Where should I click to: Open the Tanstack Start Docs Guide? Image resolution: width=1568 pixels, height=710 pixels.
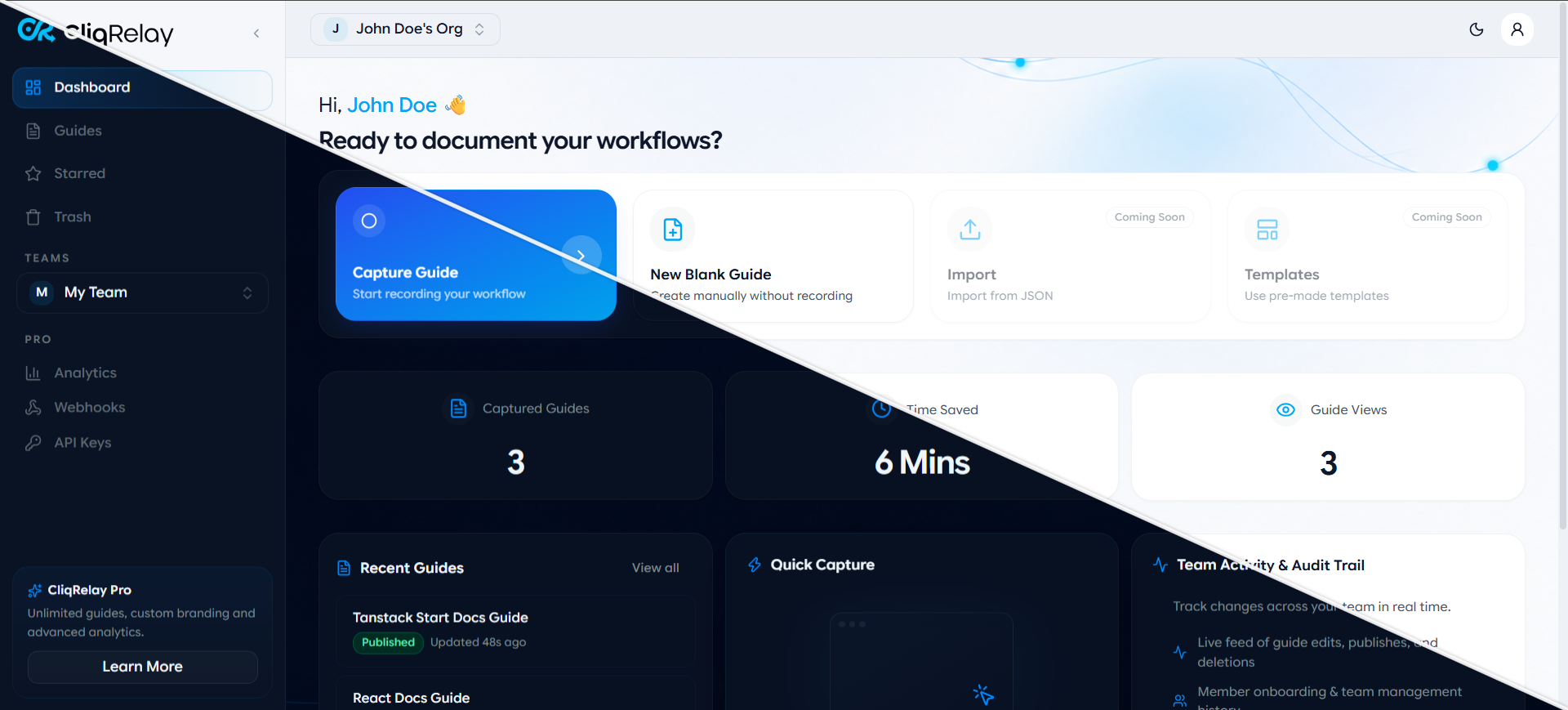pyautogui.click(x=440, y=618)
